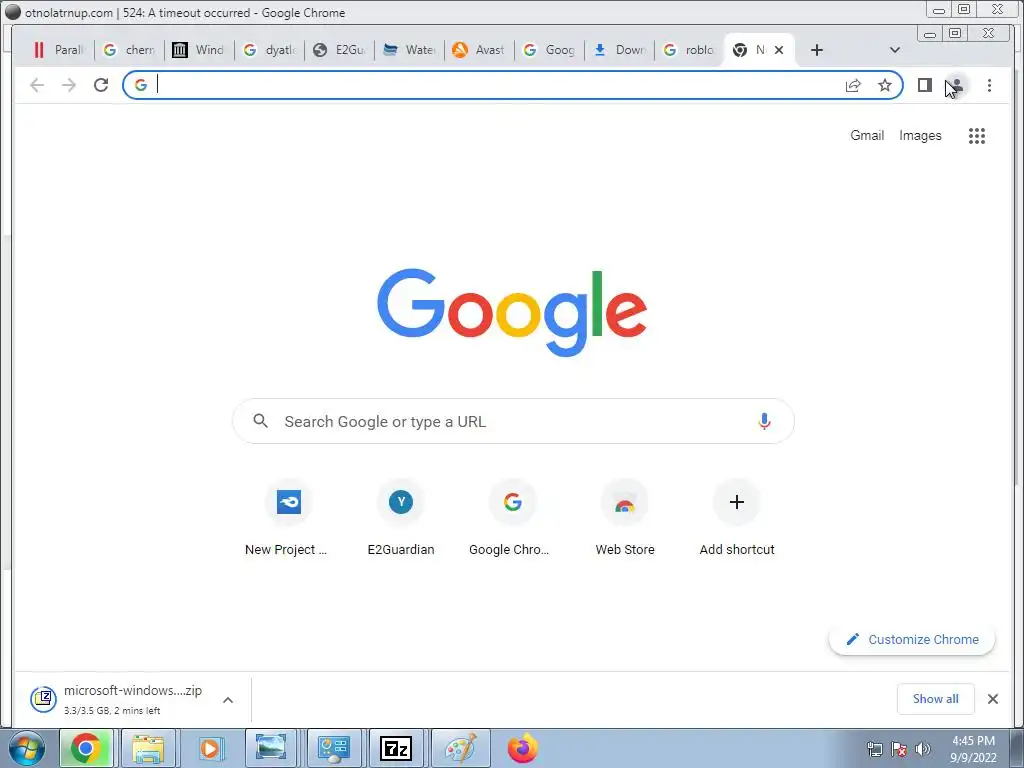Open Gmail link

[x=867, y=135]
